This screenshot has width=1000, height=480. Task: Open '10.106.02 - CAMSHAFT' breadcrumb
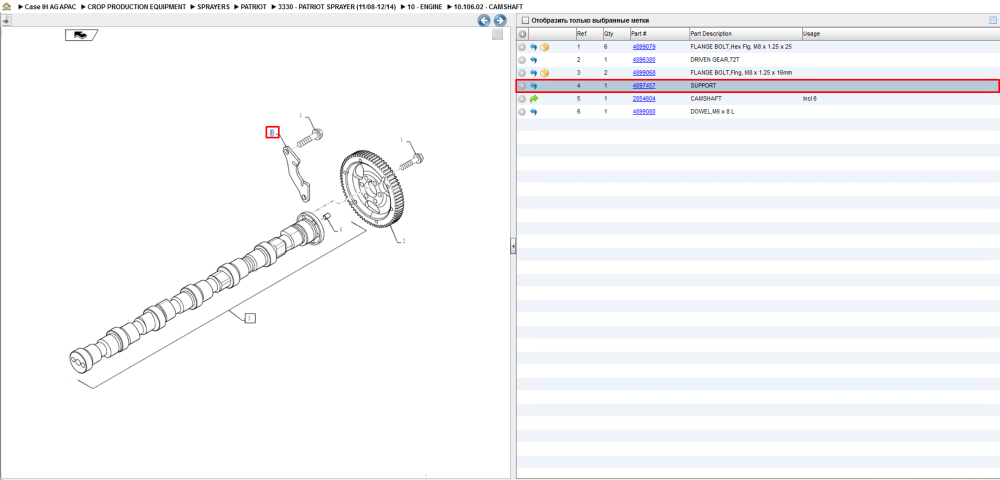coord(489,6)
